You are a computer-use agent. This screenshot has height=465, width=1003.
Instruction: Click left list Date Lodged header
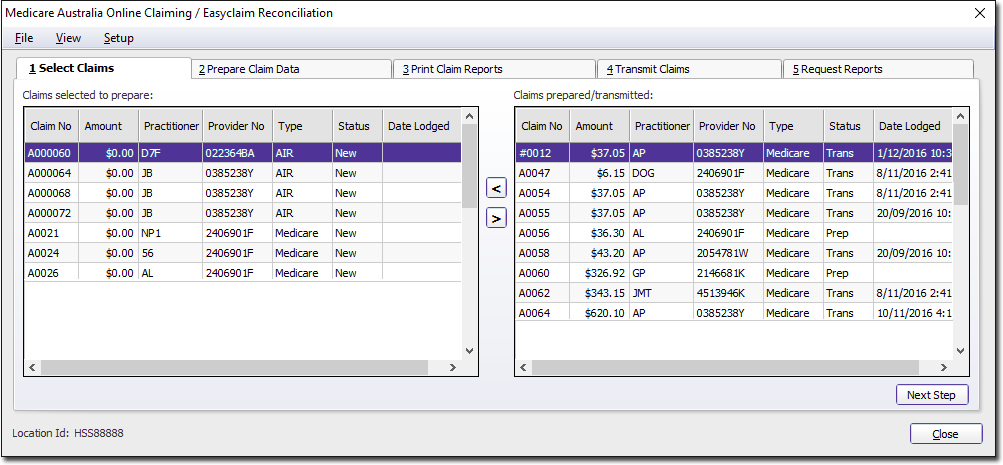click(x=422, y=126)
